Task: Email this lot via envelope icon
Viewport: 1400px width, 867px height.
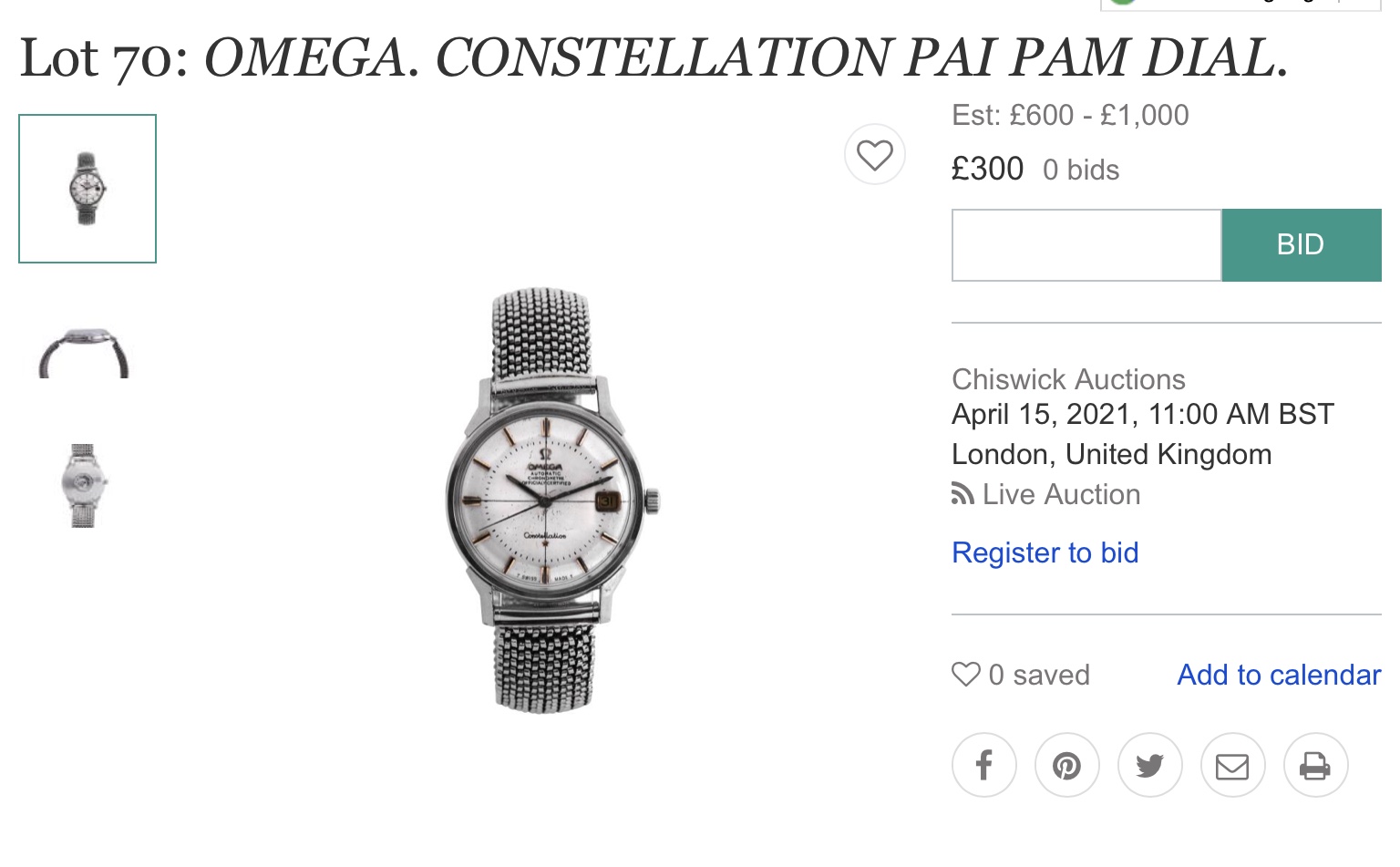Action: [1232, 765]
